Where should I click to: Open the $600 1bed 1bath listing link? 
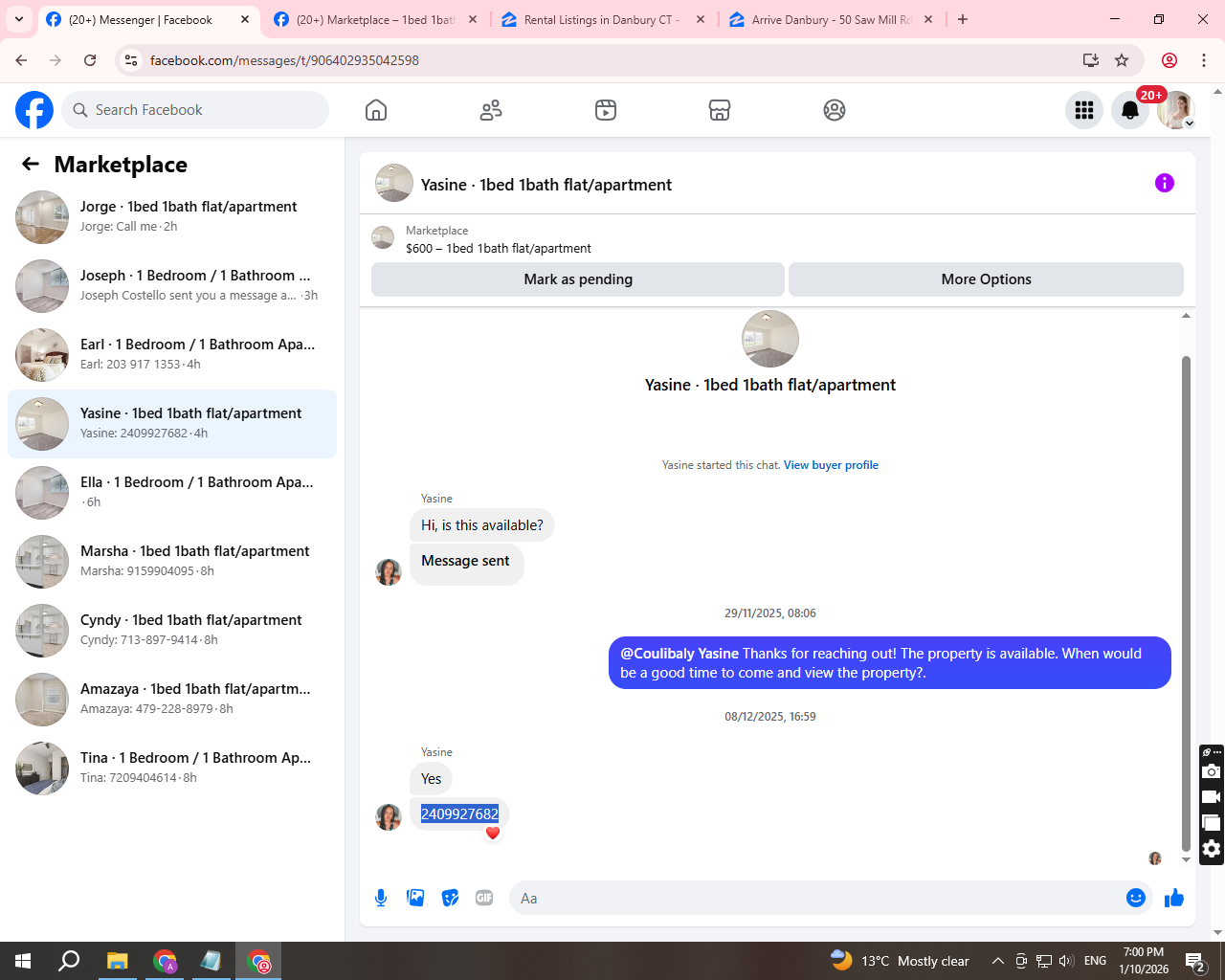(498, 248)
